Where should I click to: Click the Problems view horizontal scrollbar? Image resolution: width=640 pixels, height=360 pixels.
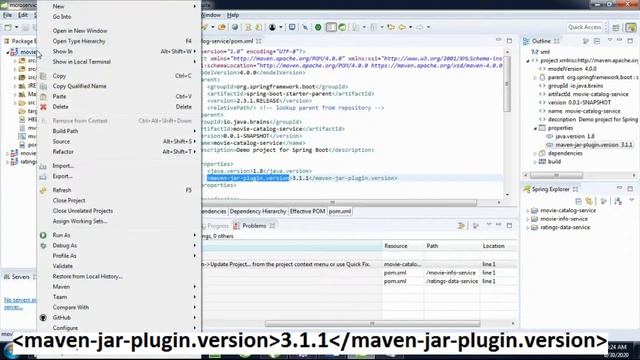tap(372, 323)
